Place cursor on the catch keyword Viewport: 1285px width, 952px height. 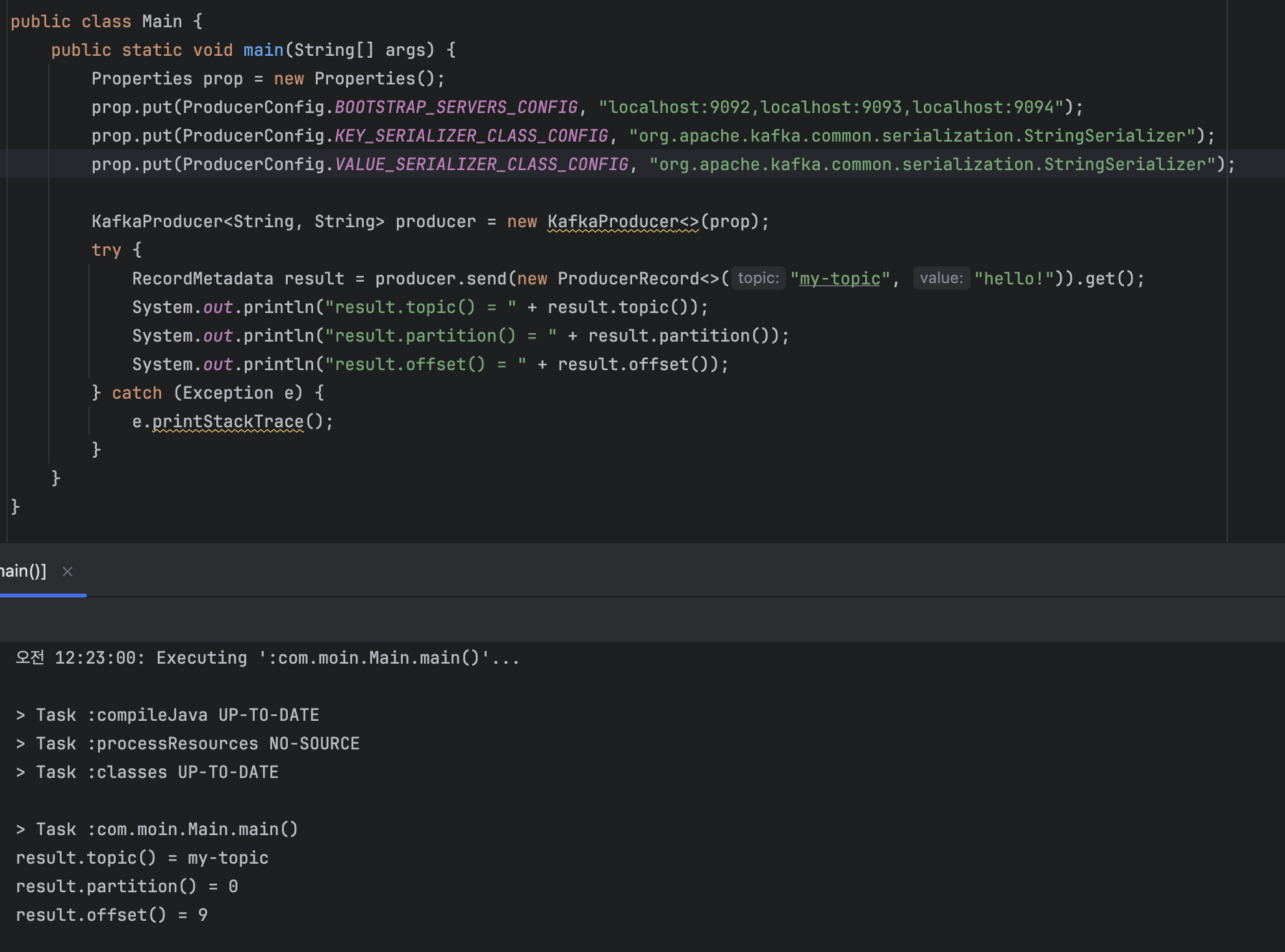click(136, 394)
